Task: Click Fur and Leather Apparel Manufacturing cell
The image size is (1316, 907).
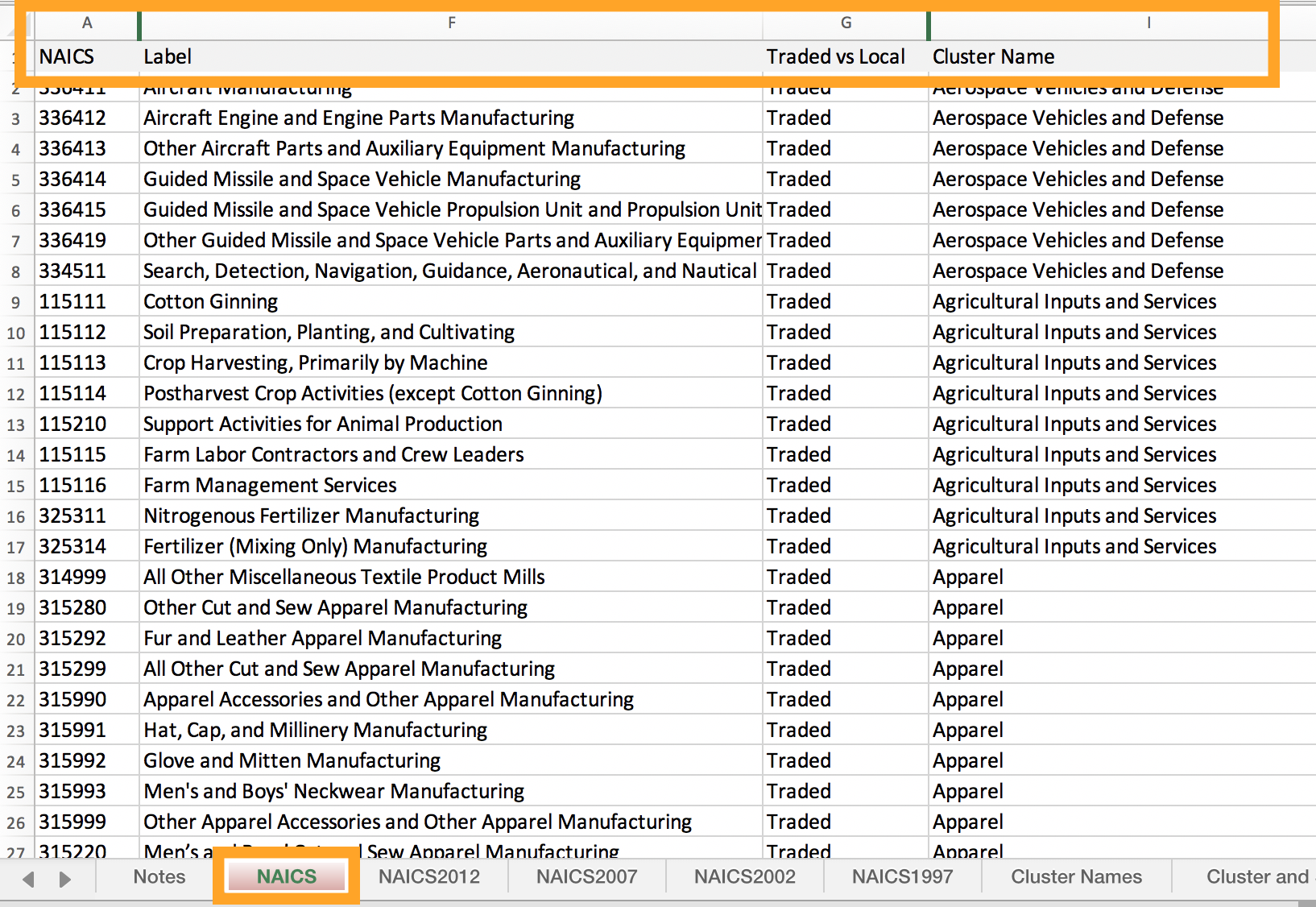Action: coord(452,638)
